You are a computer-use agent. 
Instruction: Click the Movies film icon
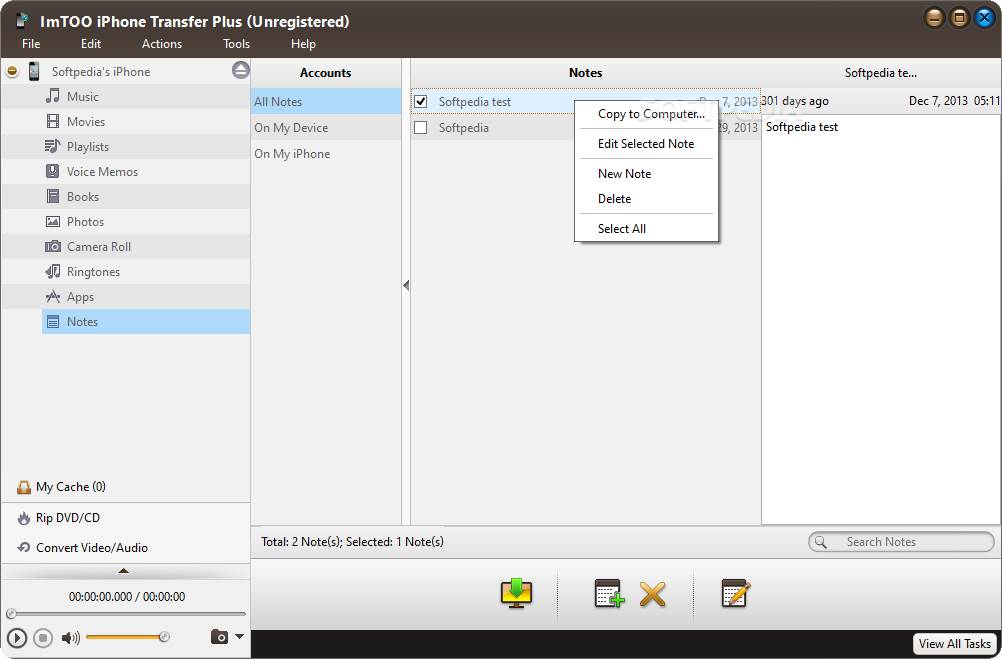[x=53, y=121]
